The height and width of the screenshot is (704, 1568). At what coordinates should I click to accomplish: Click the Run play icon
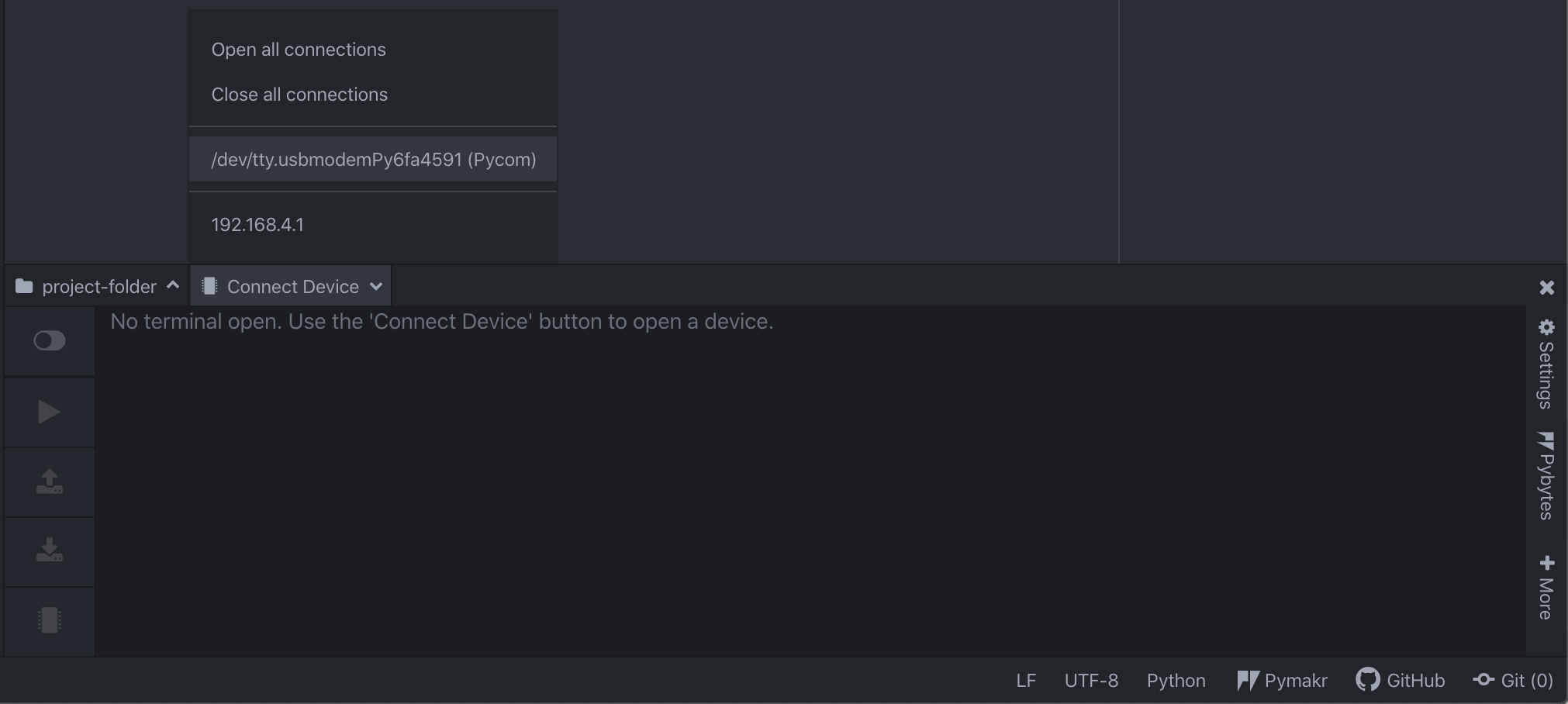pyautogui.click(x=49, y=412)
